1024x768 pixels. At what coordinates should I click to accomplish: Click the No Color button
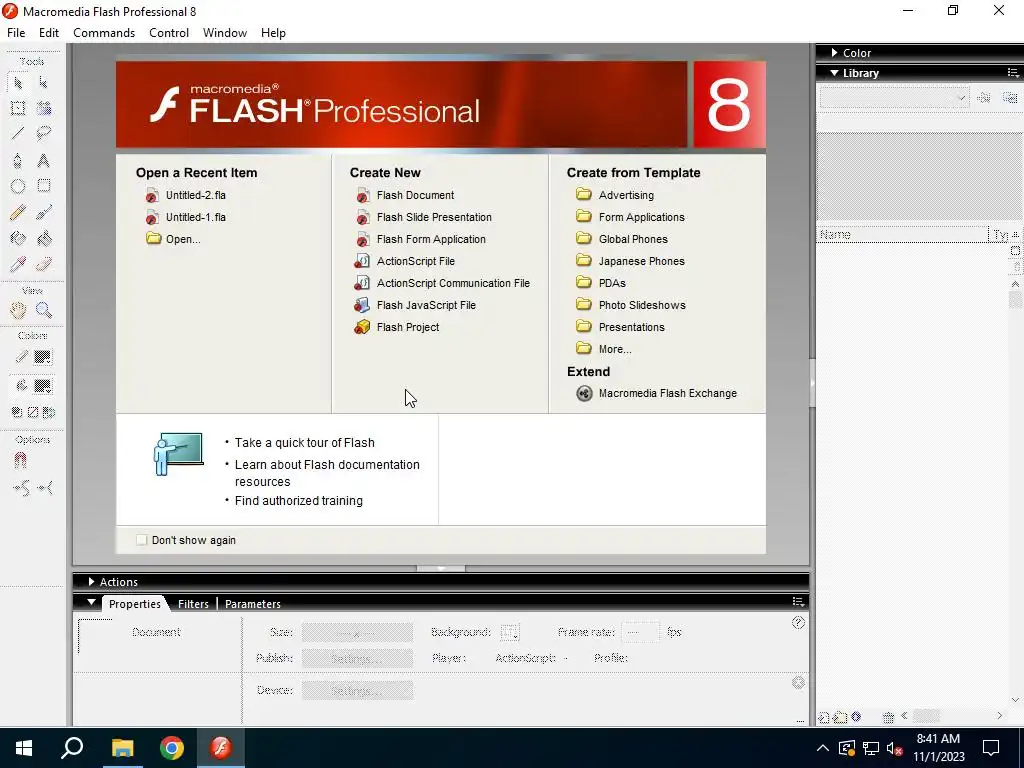pos(33,412)
